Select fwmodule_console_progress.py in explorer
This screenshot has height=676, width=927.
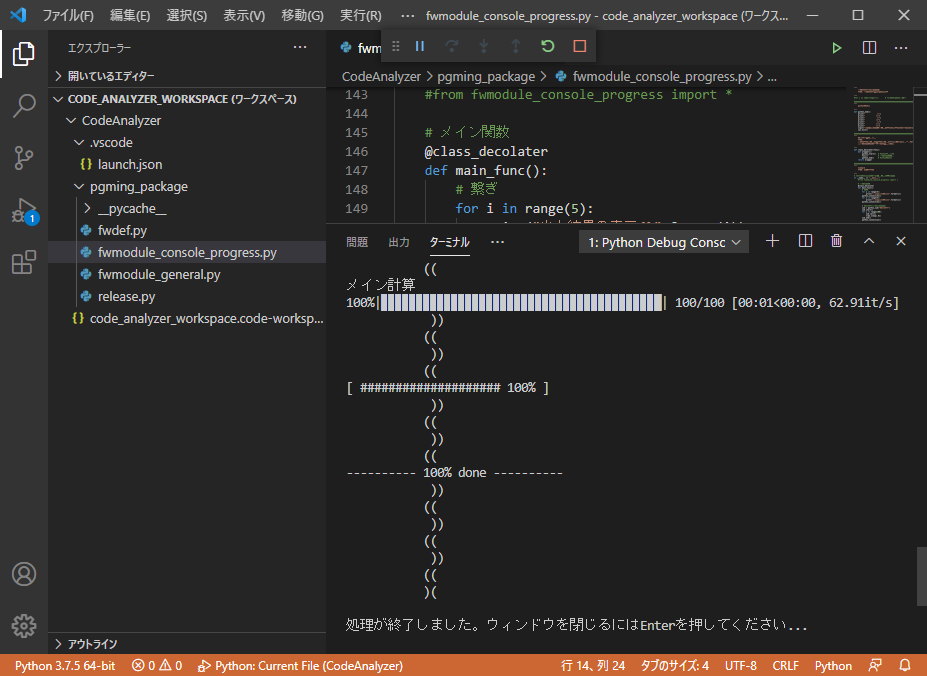pyautogui.click(x=187, y=253)
